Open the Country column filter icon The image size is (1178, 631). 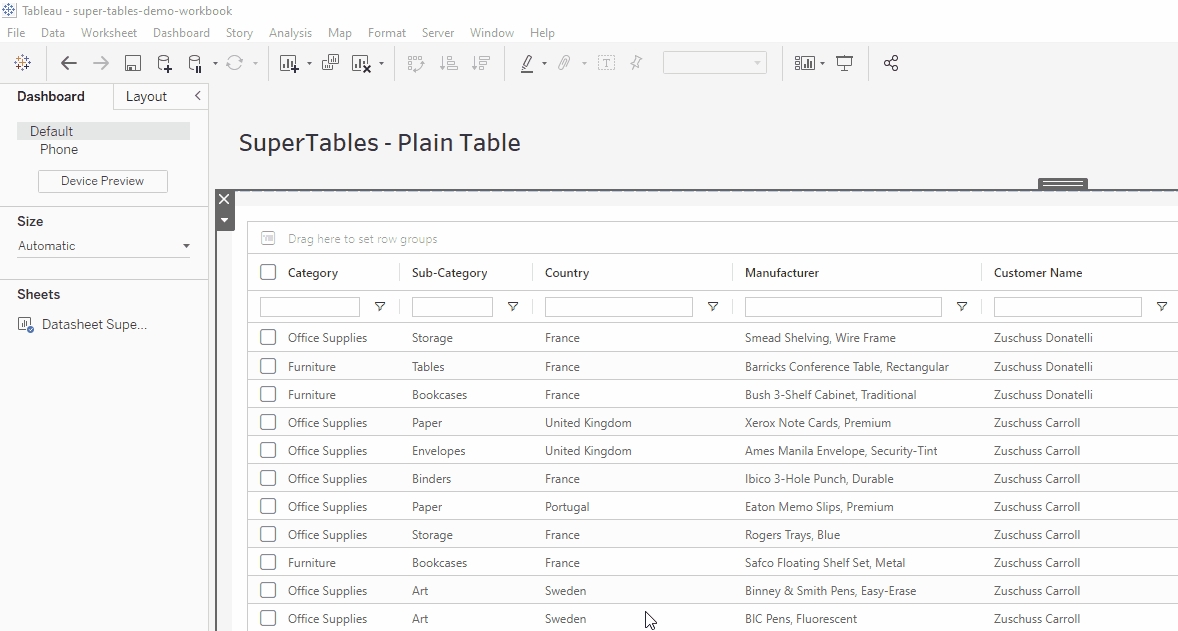click(713, 307)
